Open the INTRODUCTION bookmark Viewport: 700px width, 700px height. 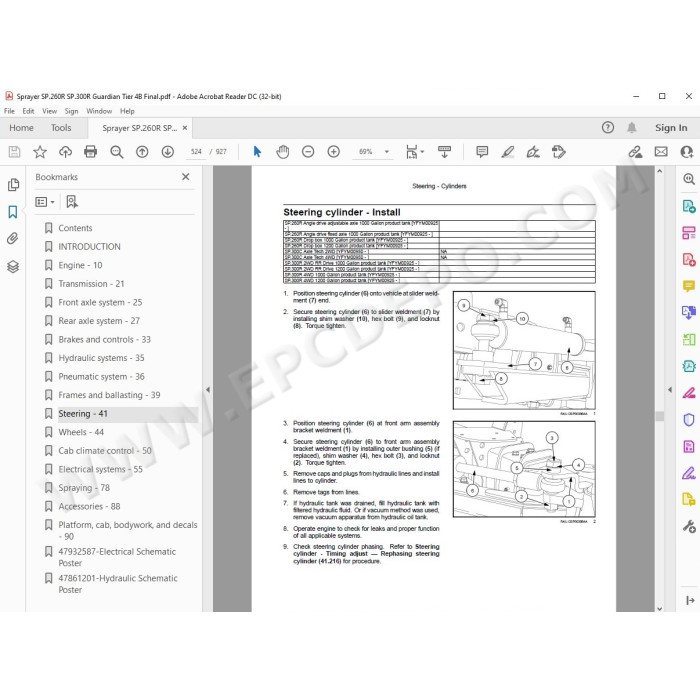click(89, 247)
